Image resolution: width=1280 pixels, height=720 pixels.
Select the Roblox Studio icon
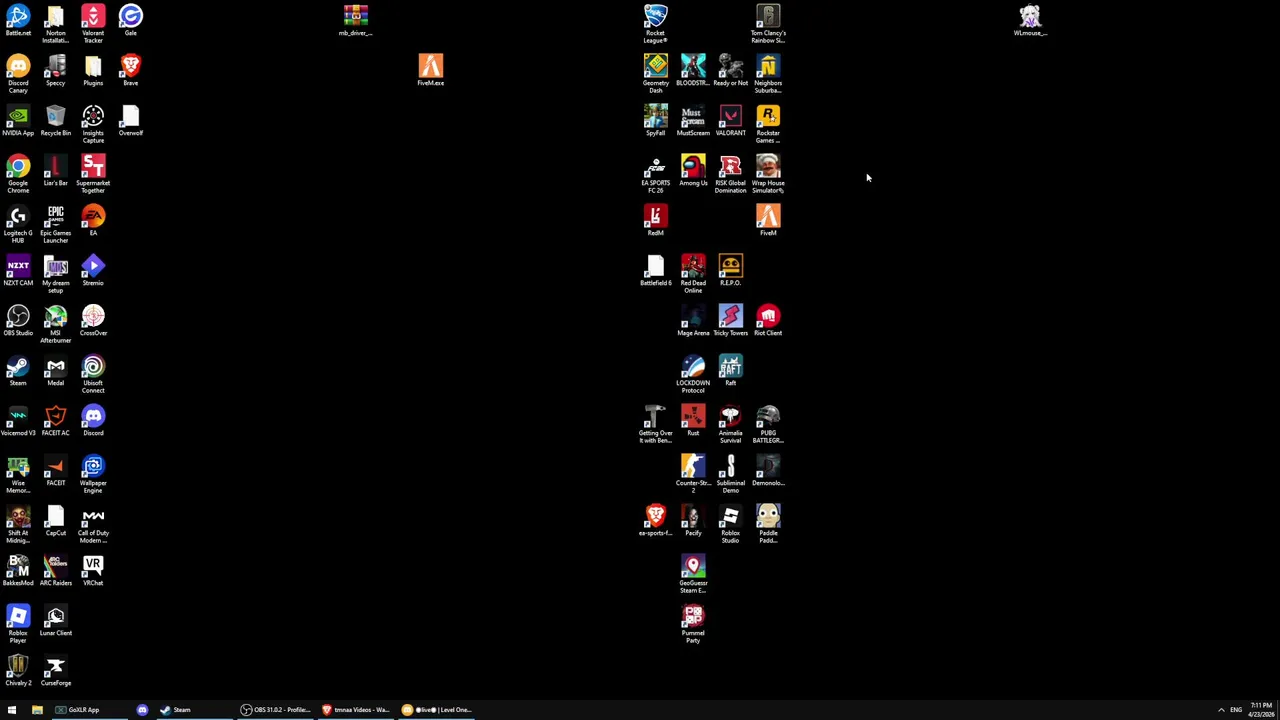coord(730,524)
